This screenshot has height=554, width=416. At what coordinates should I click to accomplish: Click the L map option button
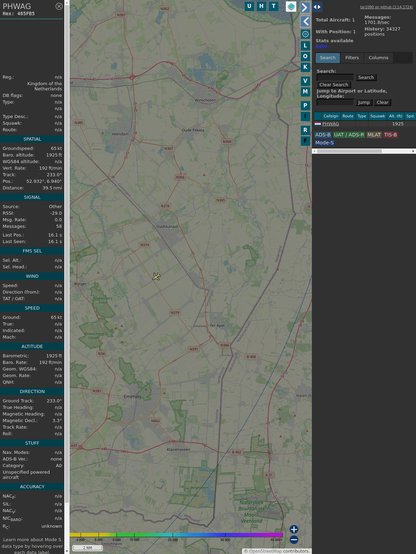(305, 45)
